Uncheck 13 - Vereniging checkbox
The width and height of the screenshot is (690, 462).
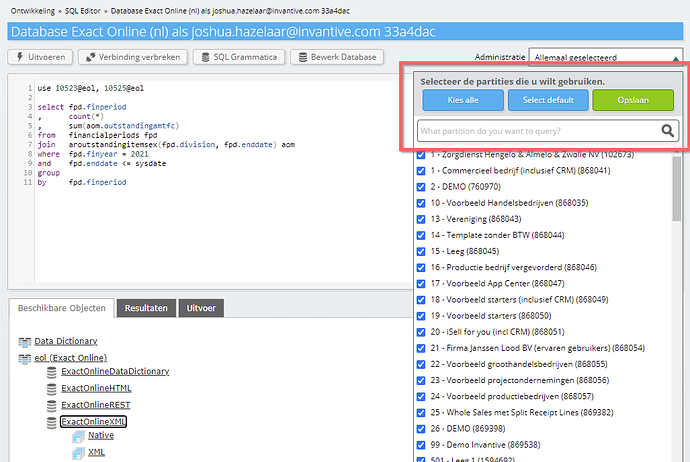(x=421, y=219)
